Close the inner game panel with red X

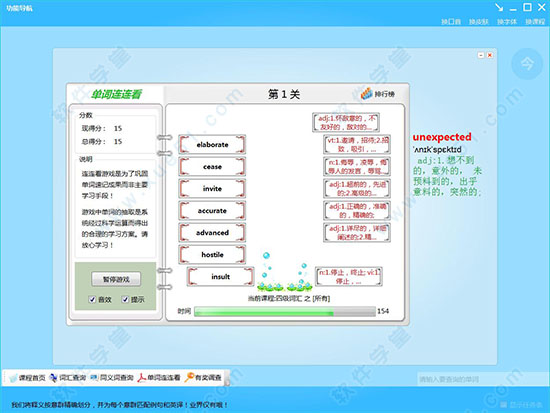[x=490, y=55]
